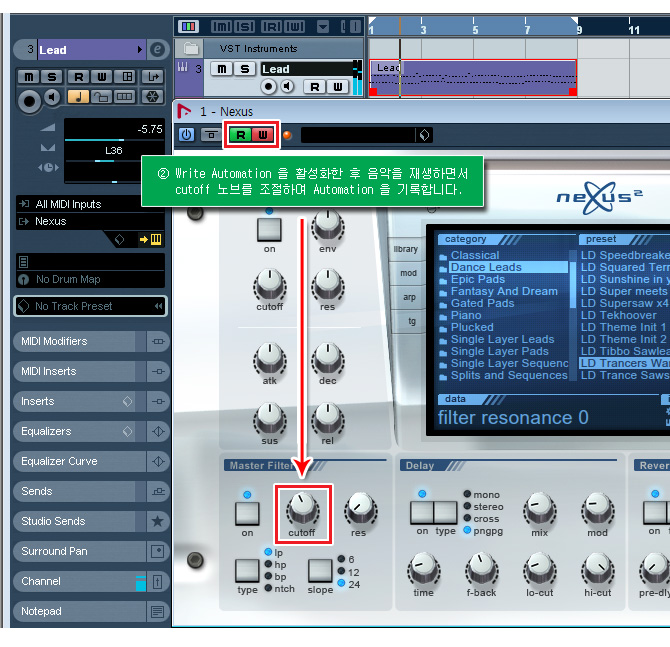Solo Lead track in the track list

[245, 69]
